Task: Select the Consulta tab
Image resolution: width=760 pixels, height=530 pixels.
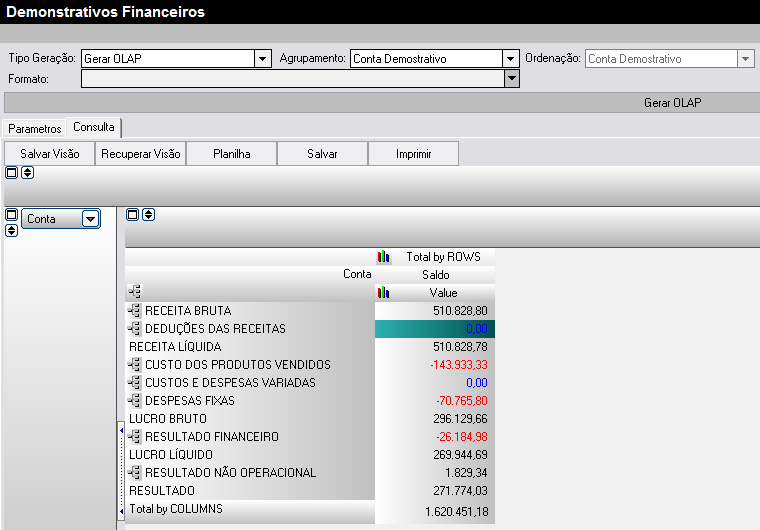Action: point(94,127)
